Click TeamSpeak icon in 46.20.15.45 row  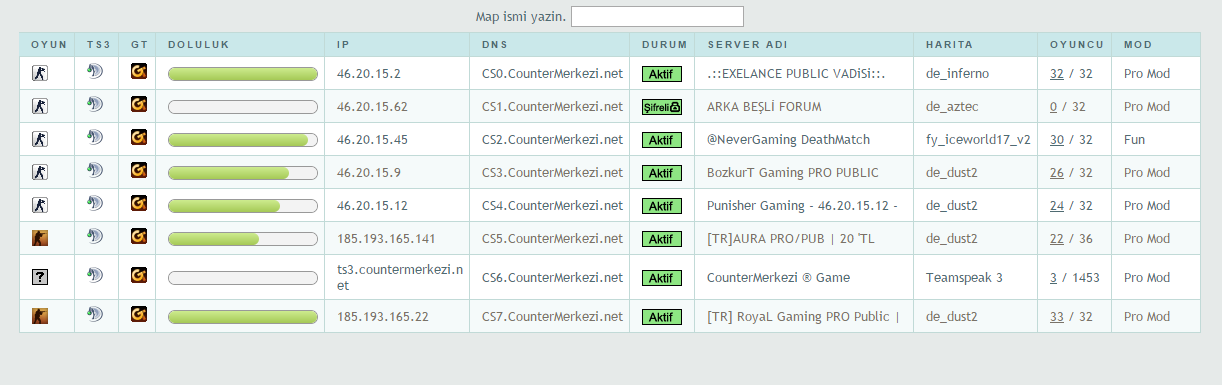click(95, 138)
